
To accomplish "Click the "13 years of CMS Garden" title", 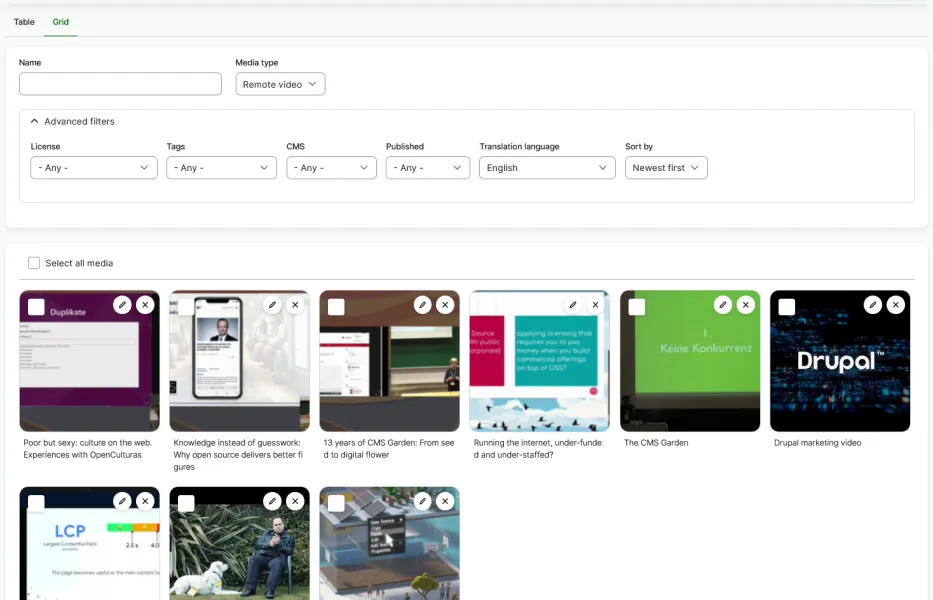I will (389, 449).
